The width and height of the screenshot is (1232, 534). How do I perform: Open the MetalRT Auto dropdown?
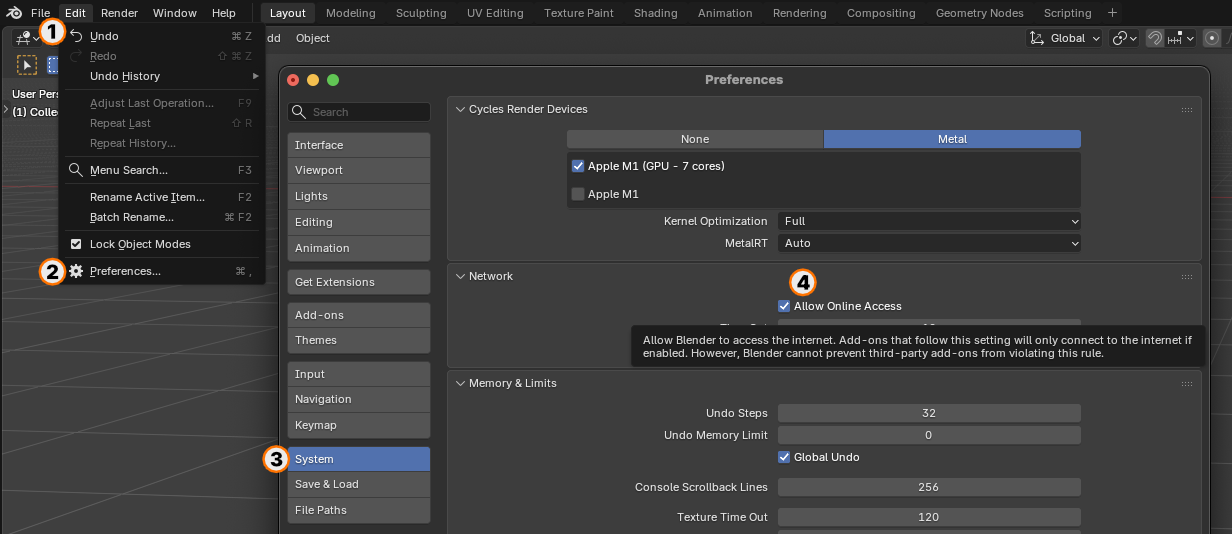[x=929, y=243]
